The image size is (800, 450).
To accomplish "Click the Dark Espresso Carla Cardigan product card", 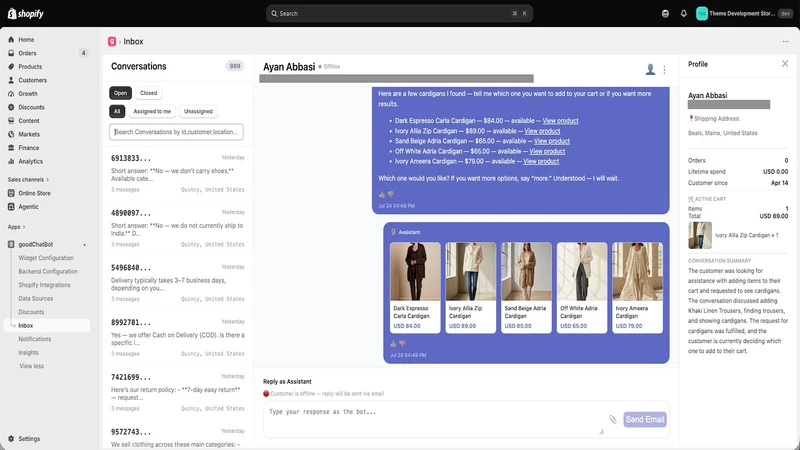I will point(415,288).
